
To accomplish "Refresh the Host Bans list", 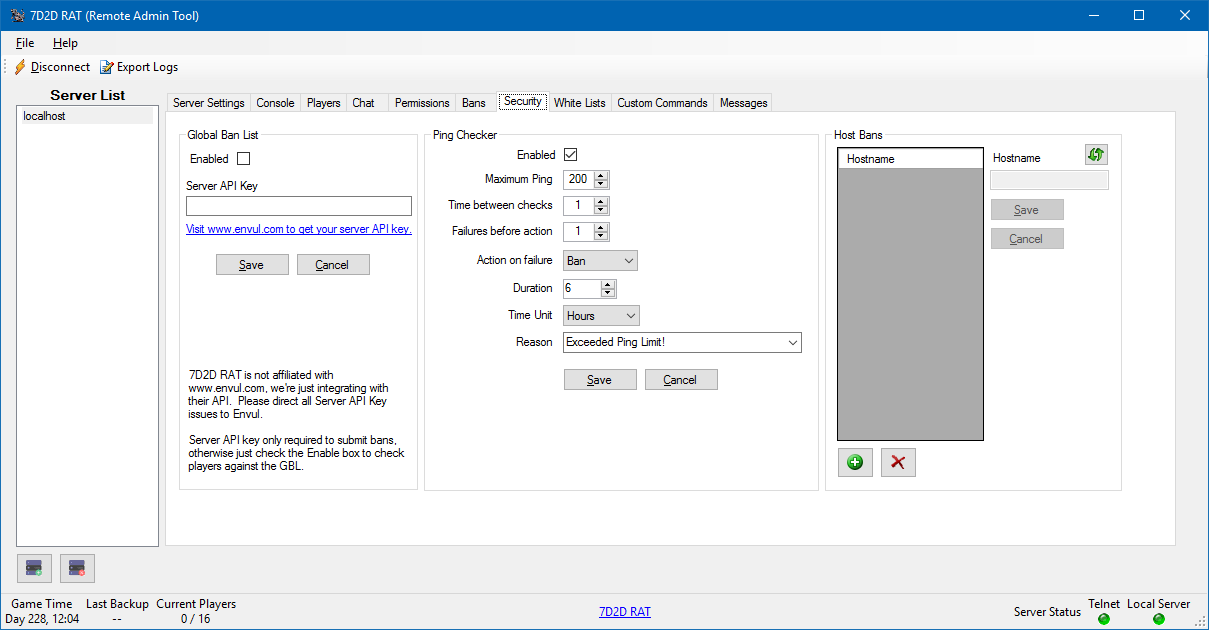I will tap(1096, 155).
